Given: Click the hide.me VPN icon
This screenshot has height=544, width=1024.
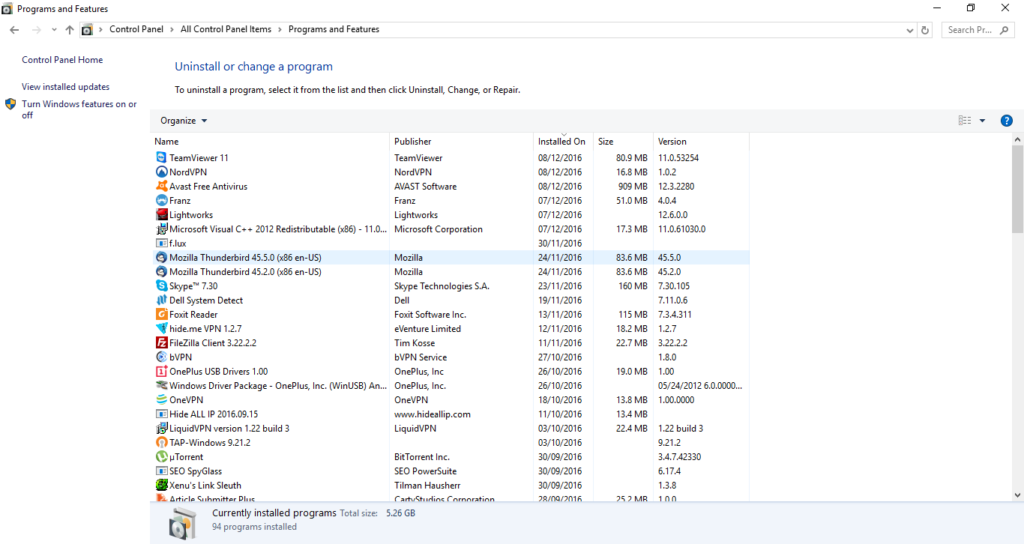Looking at the screenshot, I should tap(161, 328).
